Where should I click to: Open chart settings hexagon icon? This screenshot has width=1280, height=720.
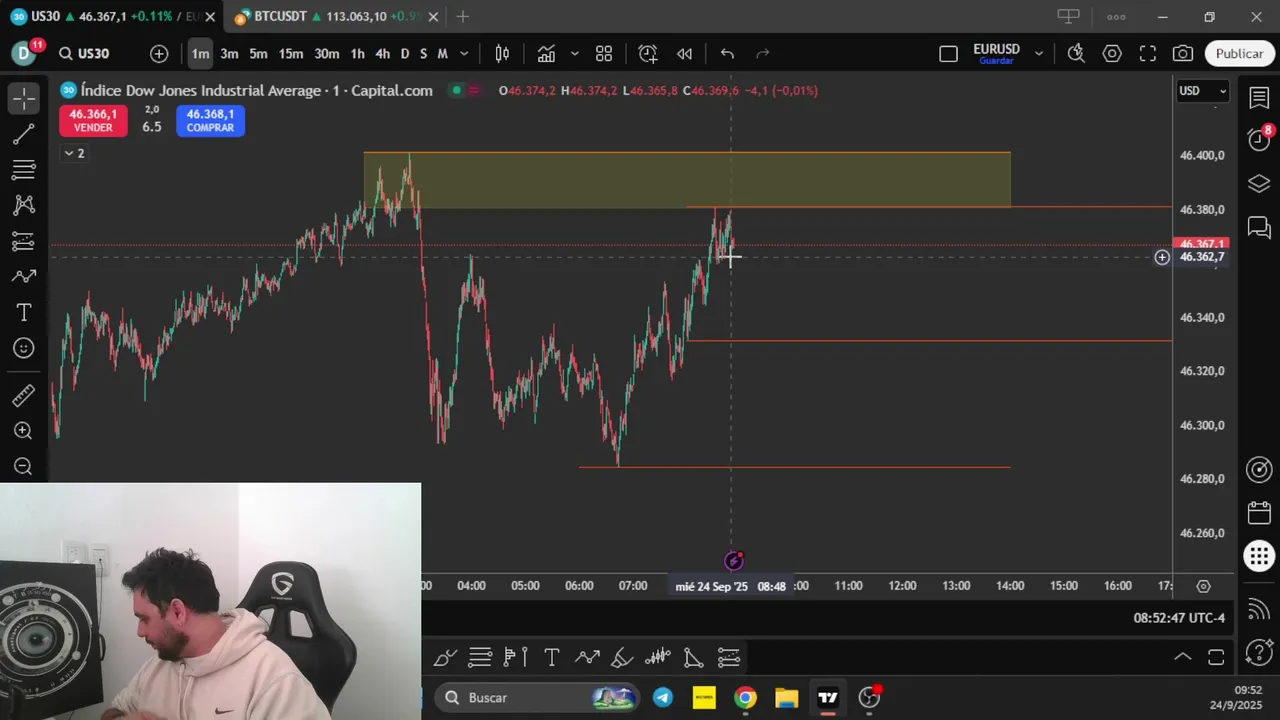pyautogui.click(x=1112, y=54)
